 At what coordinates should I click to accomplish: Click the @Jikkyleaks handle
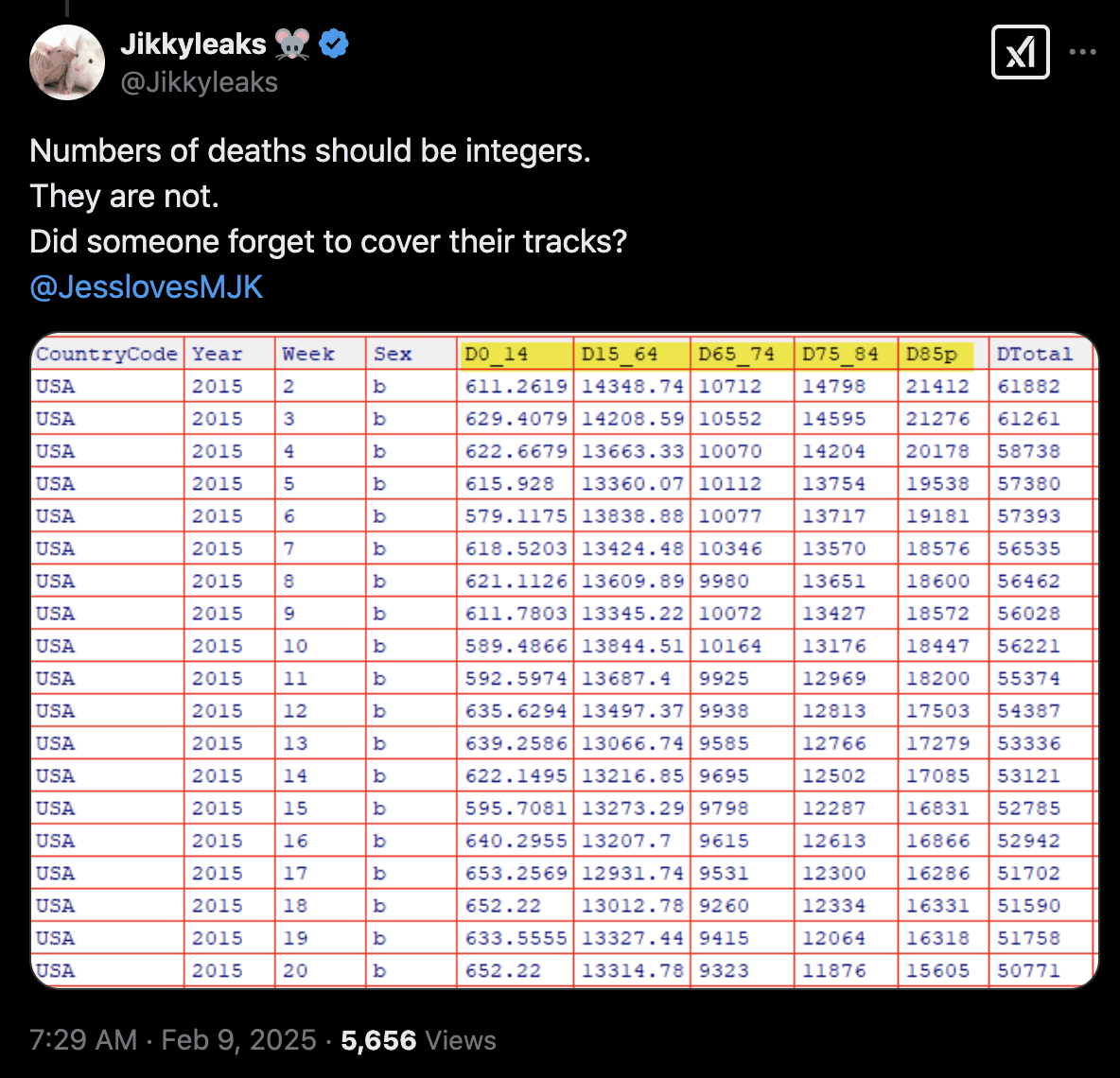200,82
